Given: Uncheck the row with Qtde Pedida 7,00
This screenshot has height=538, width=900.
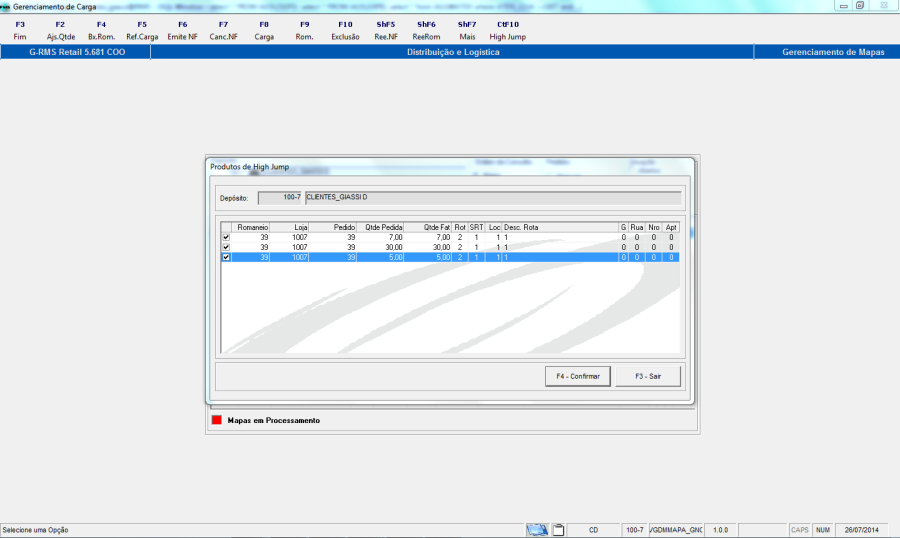Looking at the screenshot, I should [226, 237].
